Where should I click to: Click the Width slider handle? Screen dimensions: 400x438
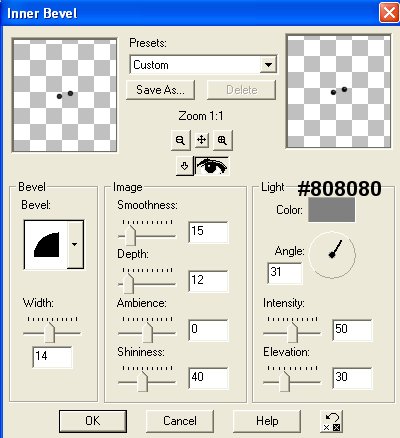point(50,332)
